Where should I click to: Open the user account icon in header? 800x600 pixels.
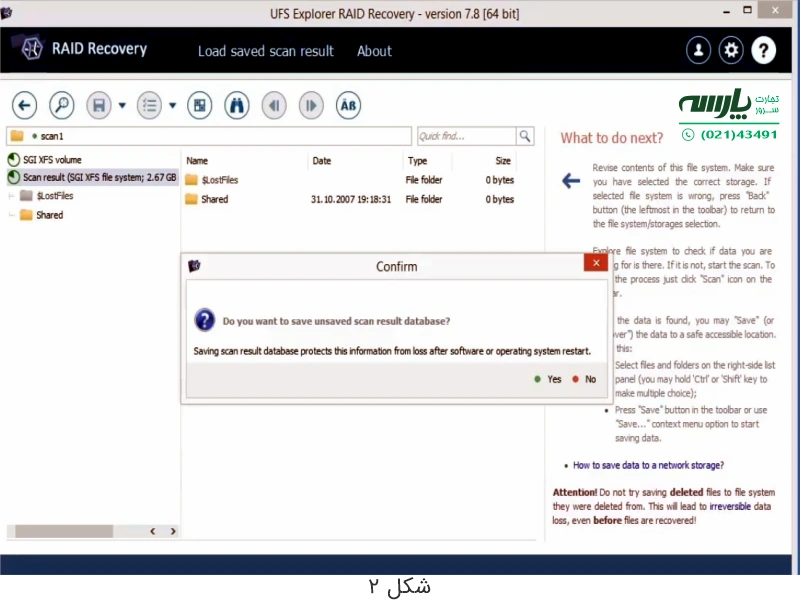698,50
